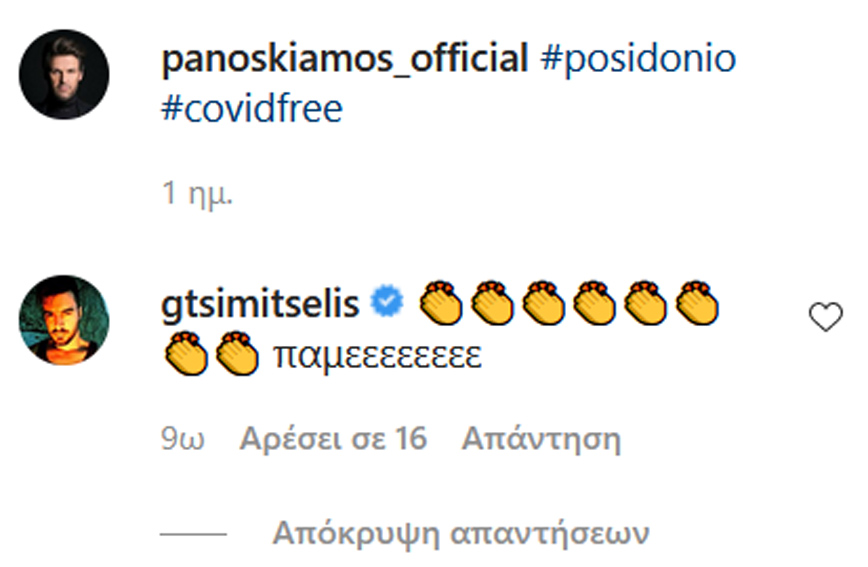Click the "1 ημ." post timestamp
The image size is (868, 567).
[197, 194]
